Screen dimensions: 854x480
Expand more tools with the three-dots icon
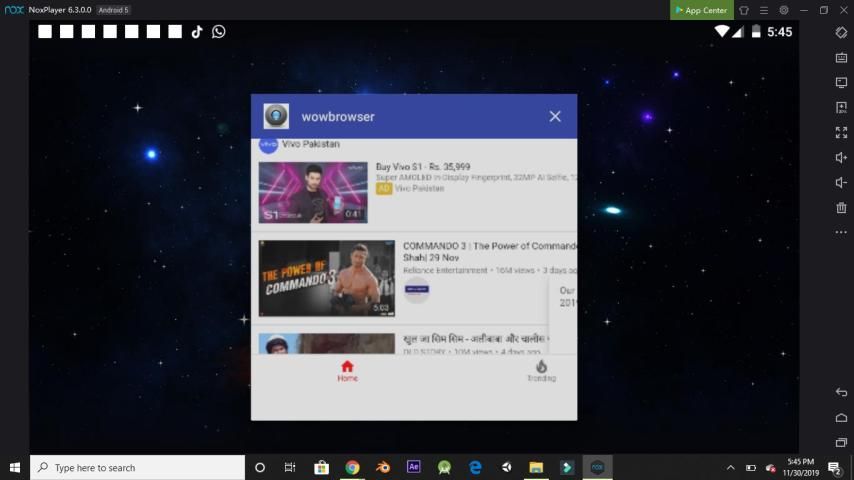pos(841,232)
